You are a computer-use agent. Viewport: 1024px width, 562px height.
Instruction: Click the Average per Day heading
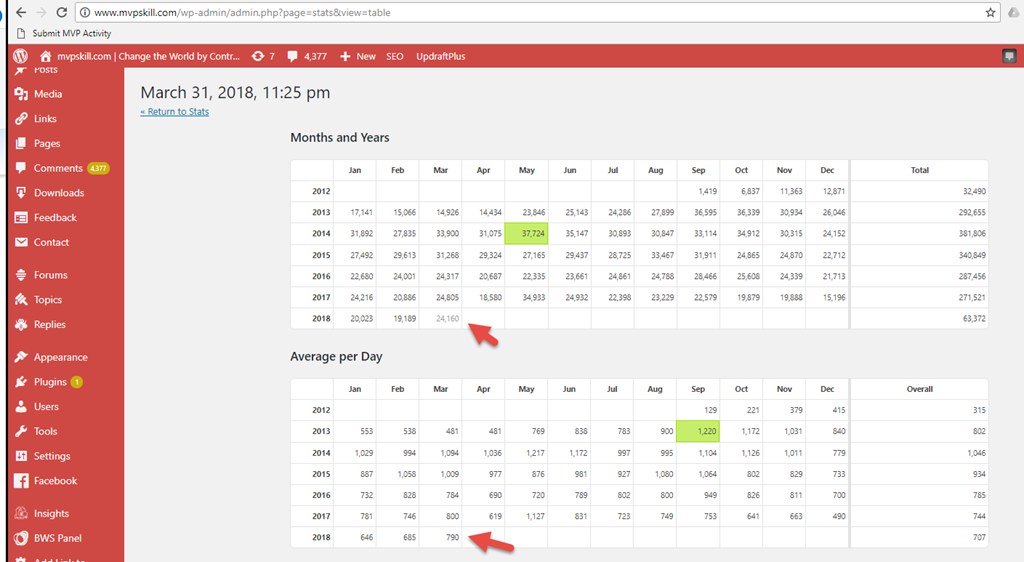(x=336, y=356)
